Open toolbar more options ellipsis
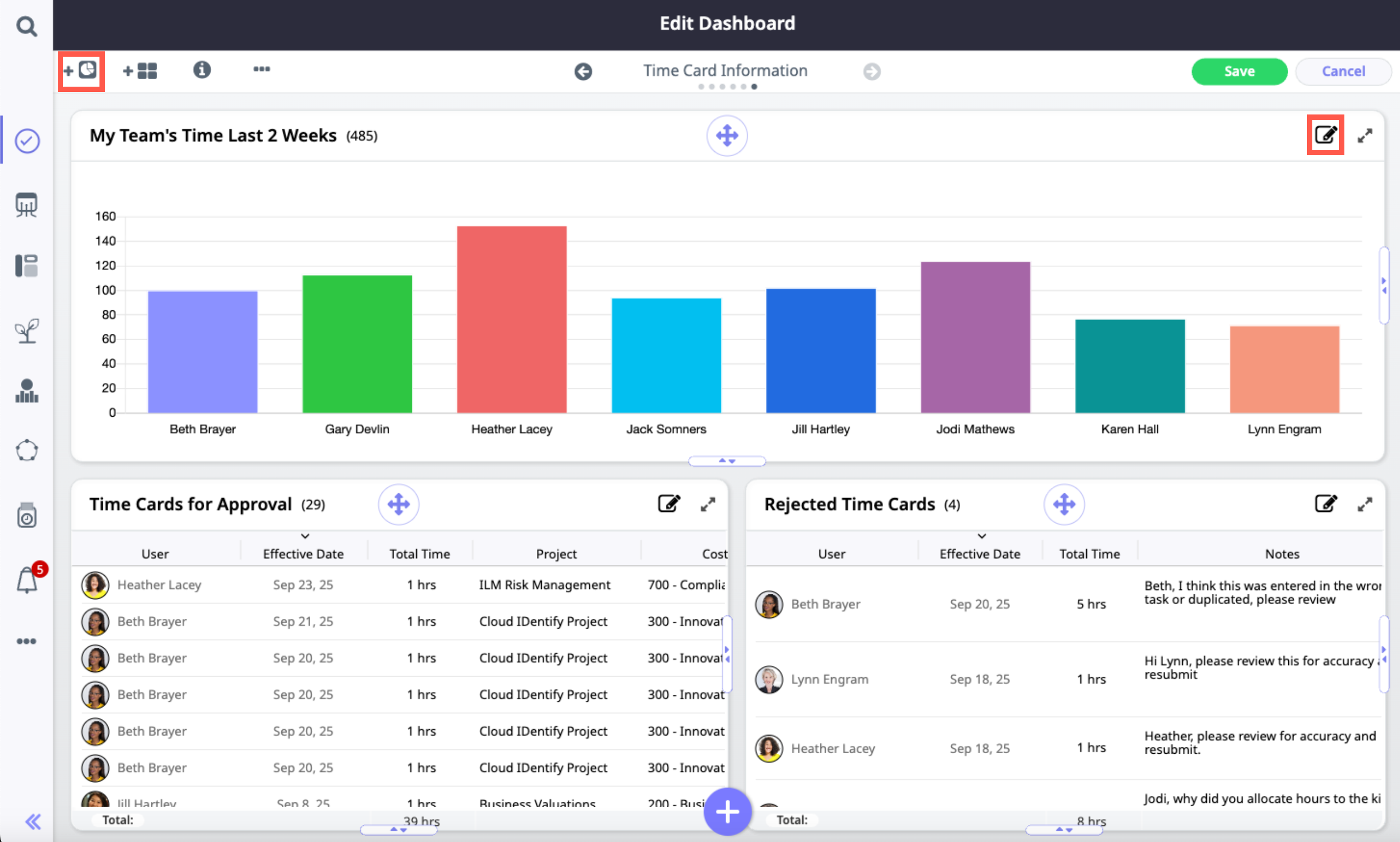 [x=261, y=69]
